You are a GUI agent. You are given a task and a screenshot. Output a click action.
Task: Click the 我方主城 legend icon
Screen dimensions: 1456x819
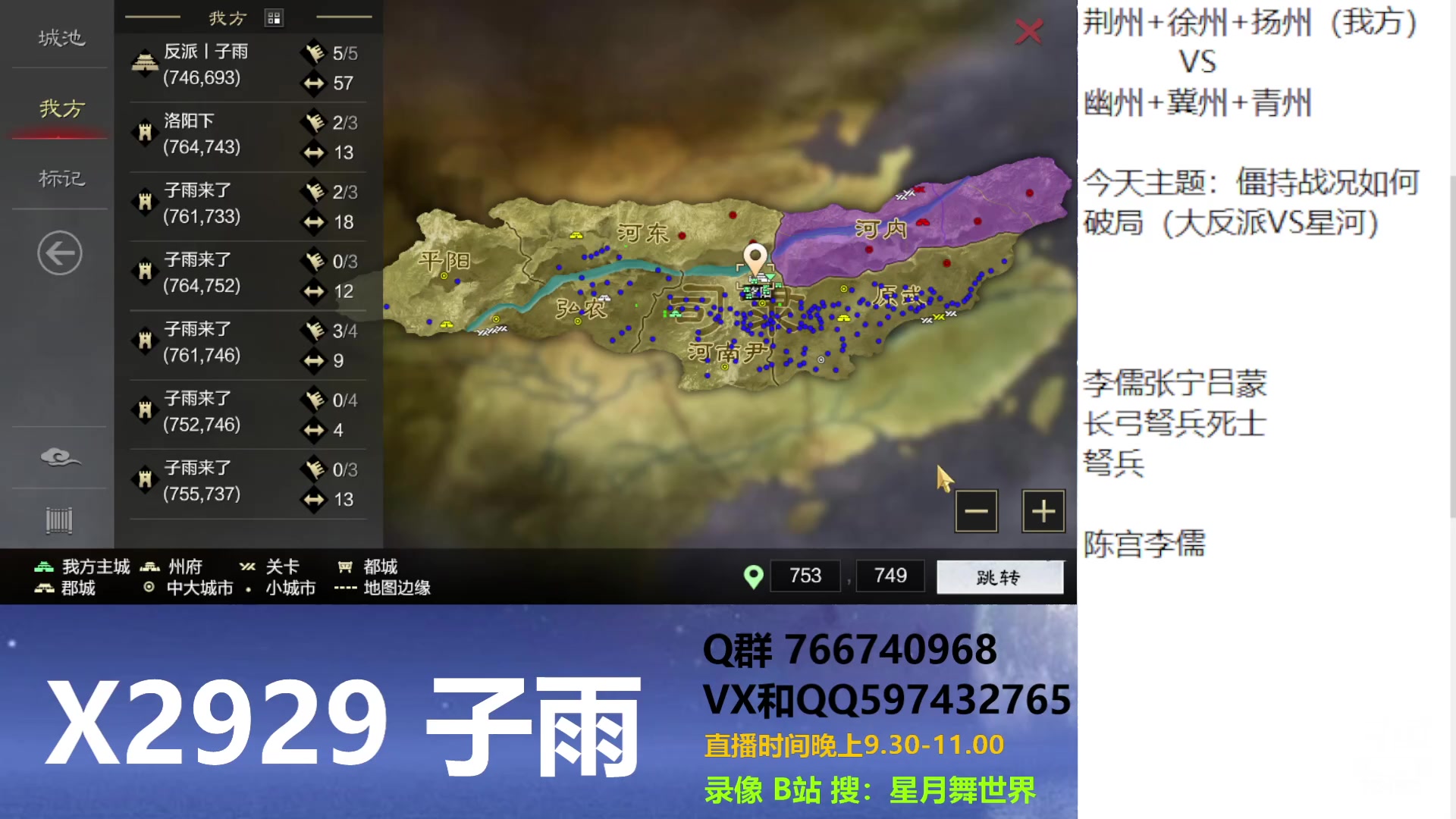[x=44, y=566]
